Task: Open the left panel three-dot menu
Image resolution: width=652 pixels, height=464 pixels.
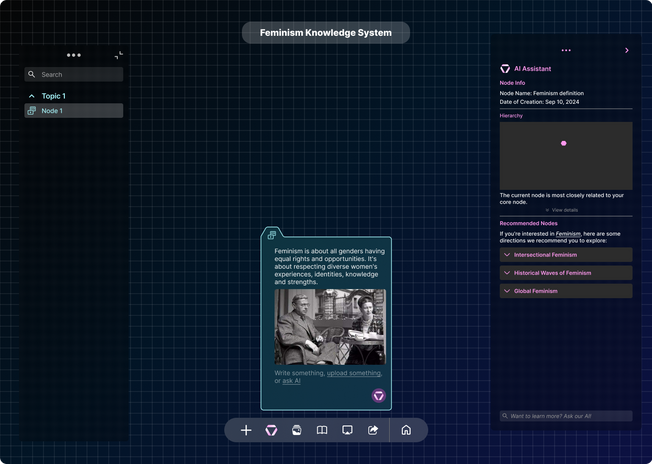Action: point(74,55)
